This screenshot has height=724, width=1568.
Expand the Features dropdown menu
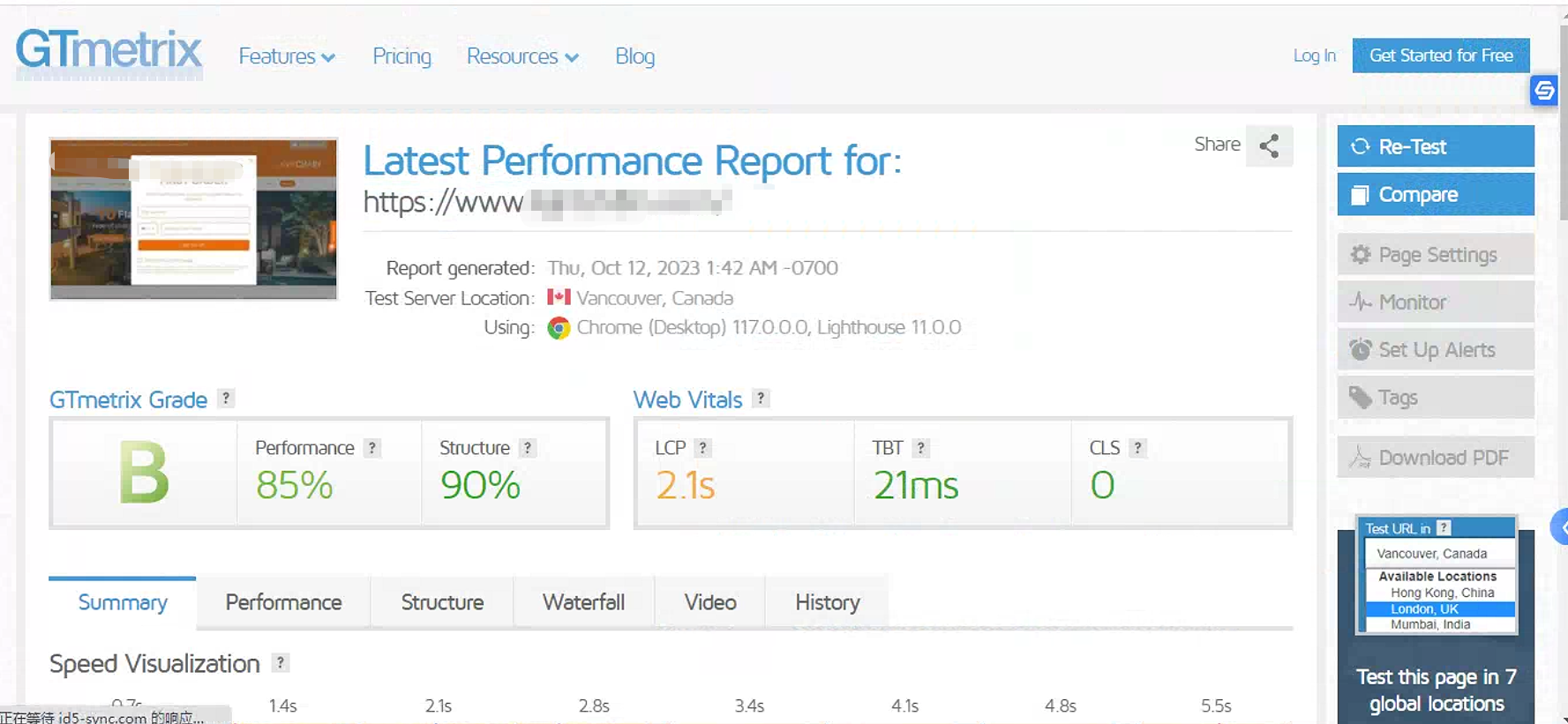pyautogui.click(x=287, y=56)
